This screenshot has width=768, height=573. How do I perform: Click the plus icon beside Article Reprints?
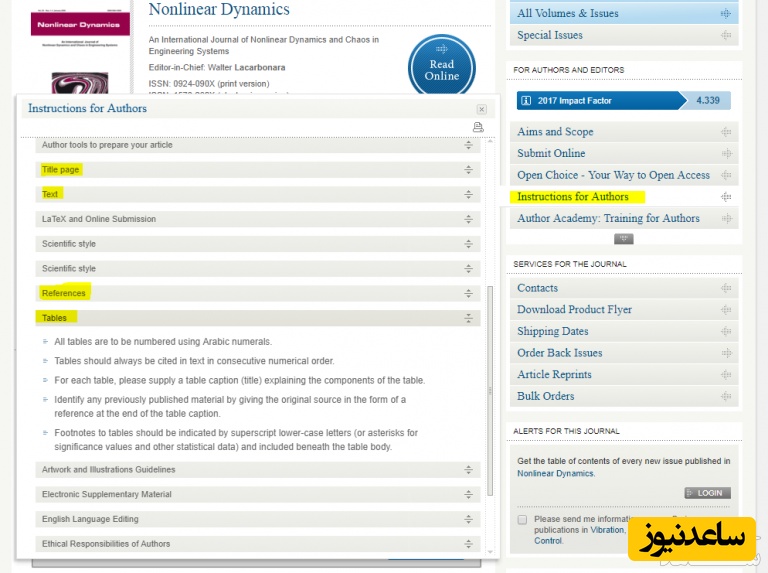725,375
